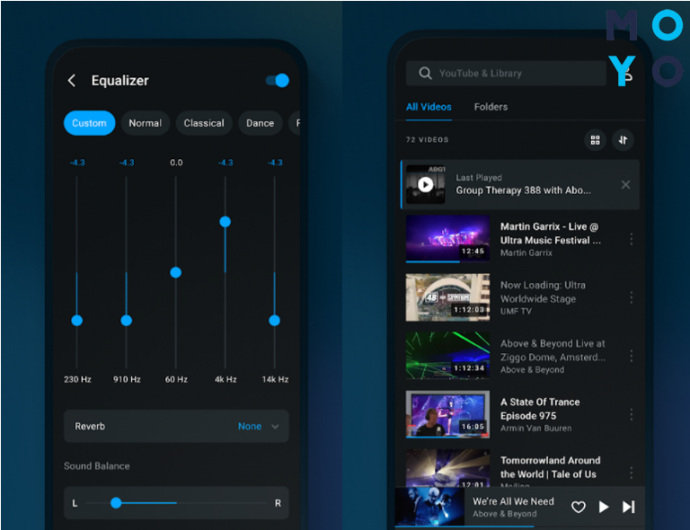Click the 14k Hz band slider handle

click(x=275, y=320)
